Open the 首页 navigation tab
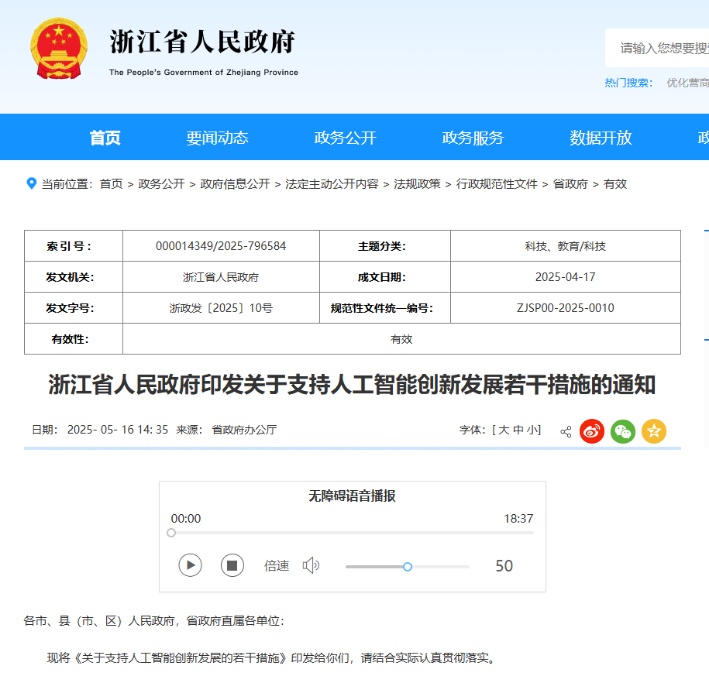709x674 pixels. (x=105, y=137)
